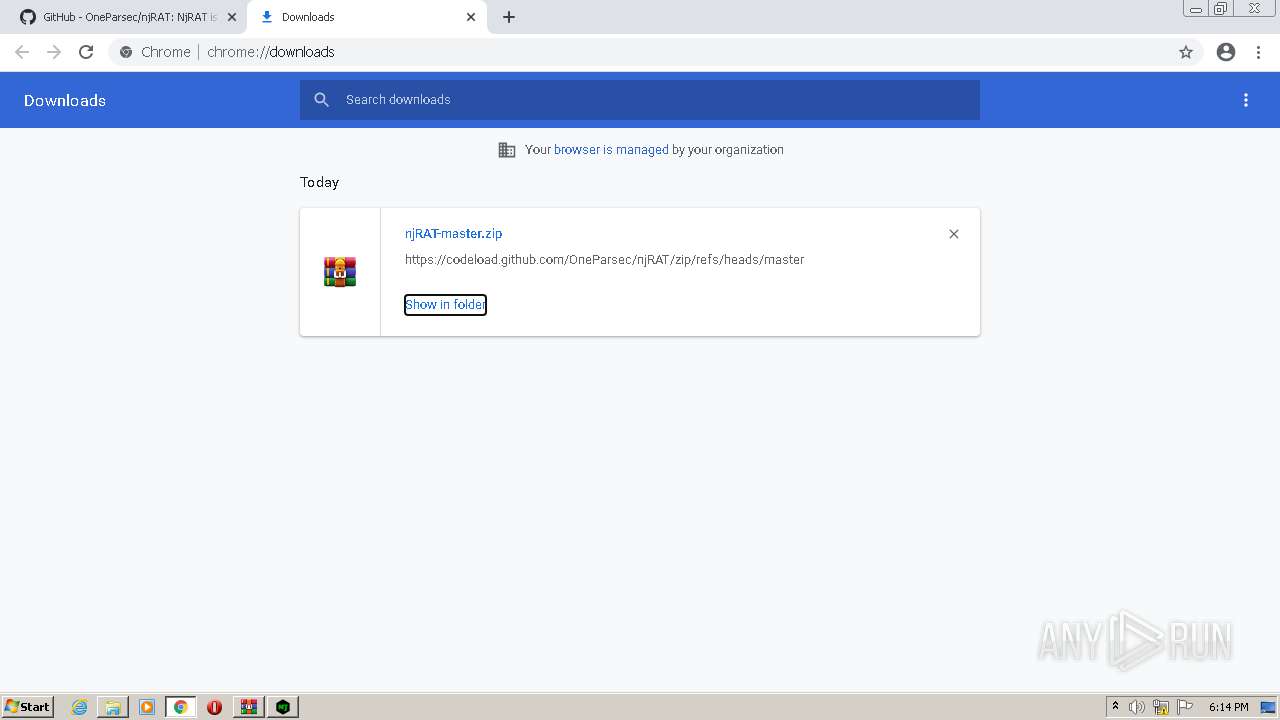Click the chrome://downloads address bar
This screenshot has width=1280, height=720.
click(640, 52)
